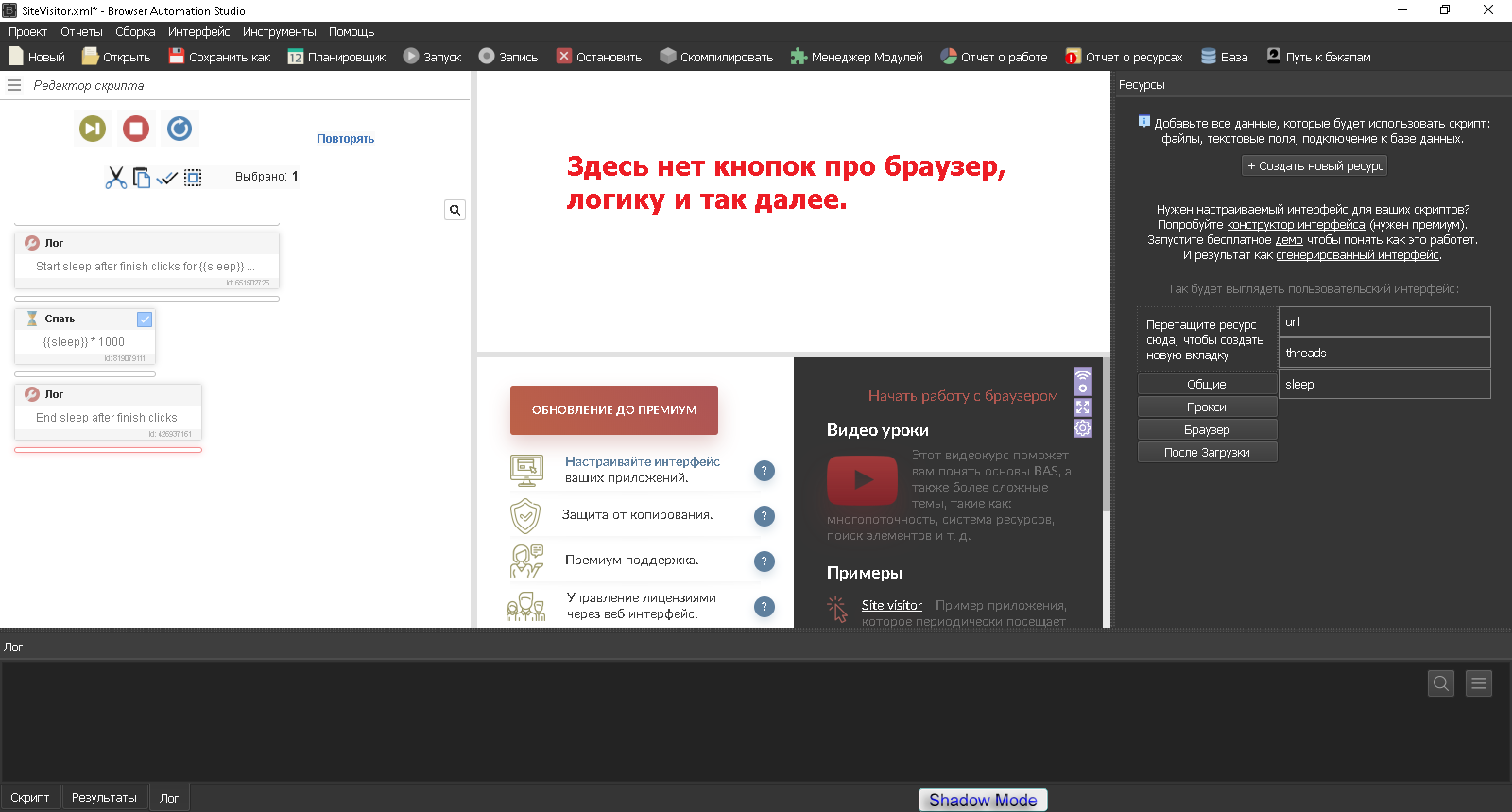Play the video tutorial thumbnail
The width and height of the screenshot is (1512, 812).
click(x=862, y=480)
